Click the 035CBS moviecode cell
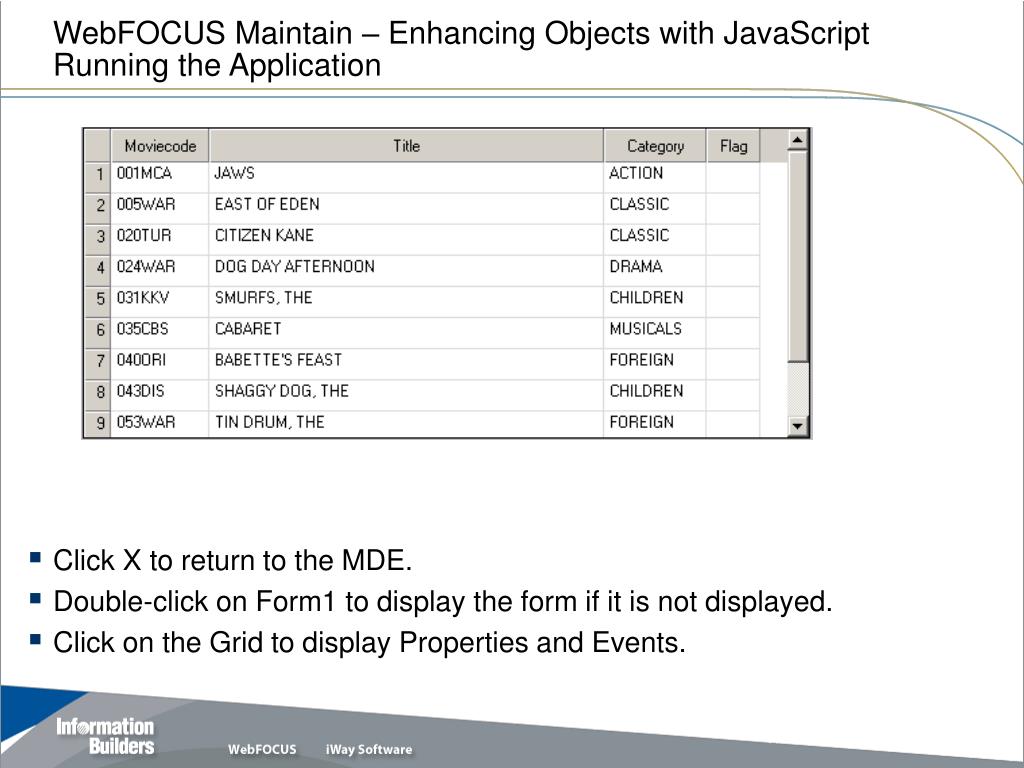Image resolution: width=1024 pixels, height=768 pixels. tap(160, 332)
